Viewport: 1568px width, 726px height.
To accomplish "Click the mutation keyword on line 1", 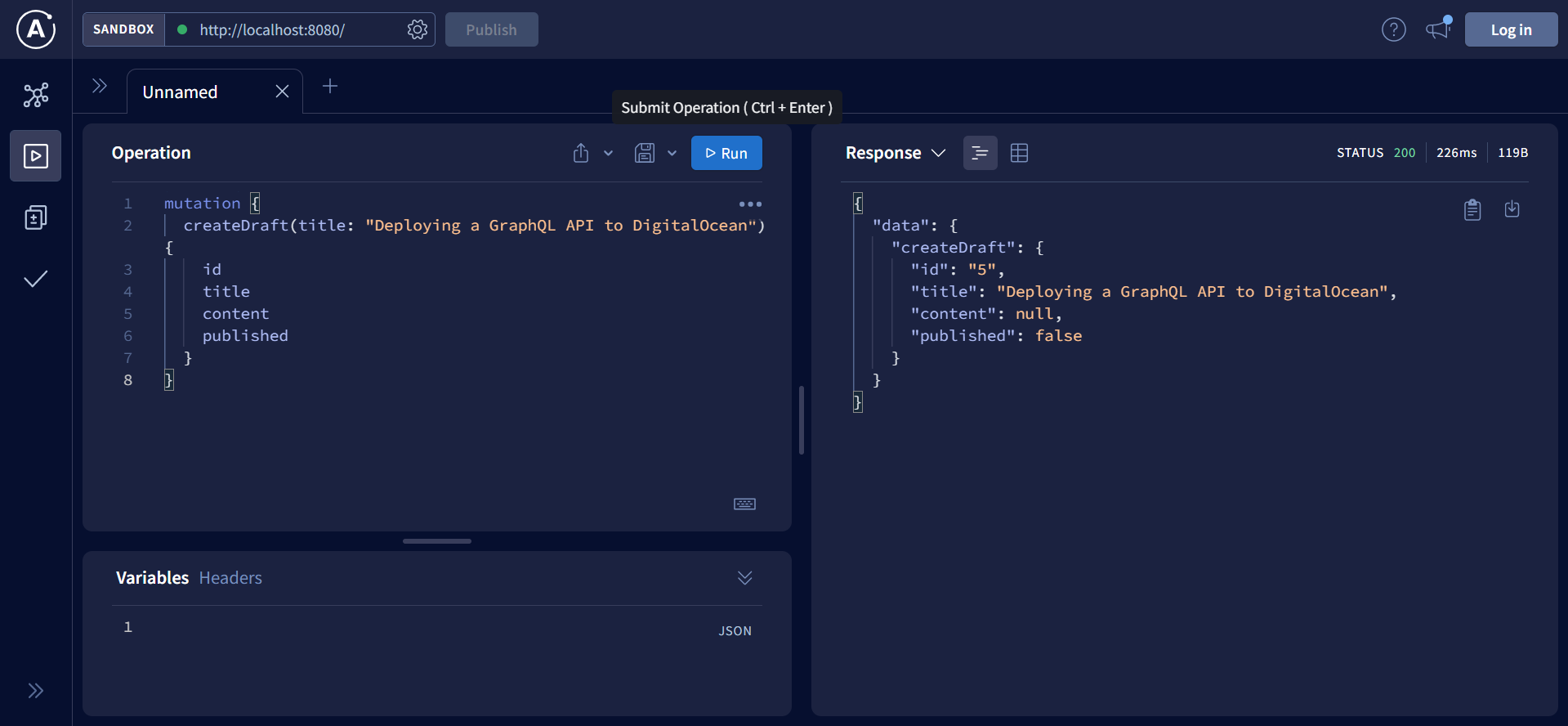I will click(x=203, y=204).
